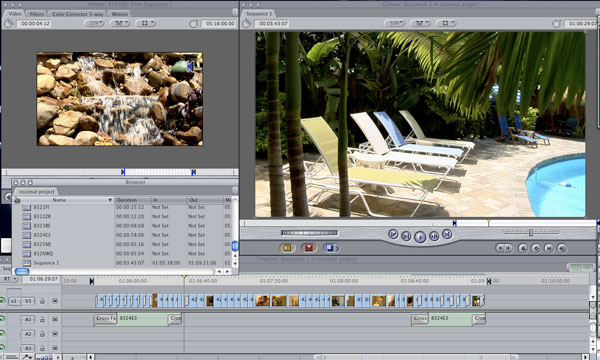The image size is (600, 360).
Task: Switch to Motion tab in Viewer
Action: (x=120, y=14)
